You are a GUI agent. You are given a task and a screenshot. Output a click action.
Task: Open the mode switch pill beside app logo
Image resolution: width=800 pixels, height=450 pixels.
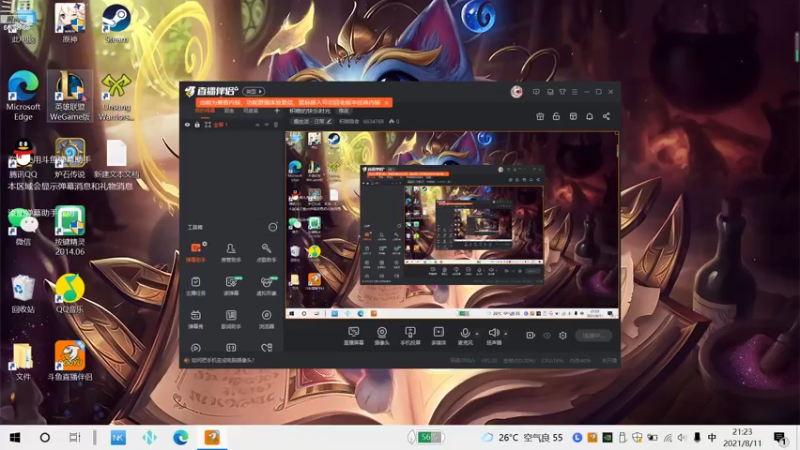(253, 91)
